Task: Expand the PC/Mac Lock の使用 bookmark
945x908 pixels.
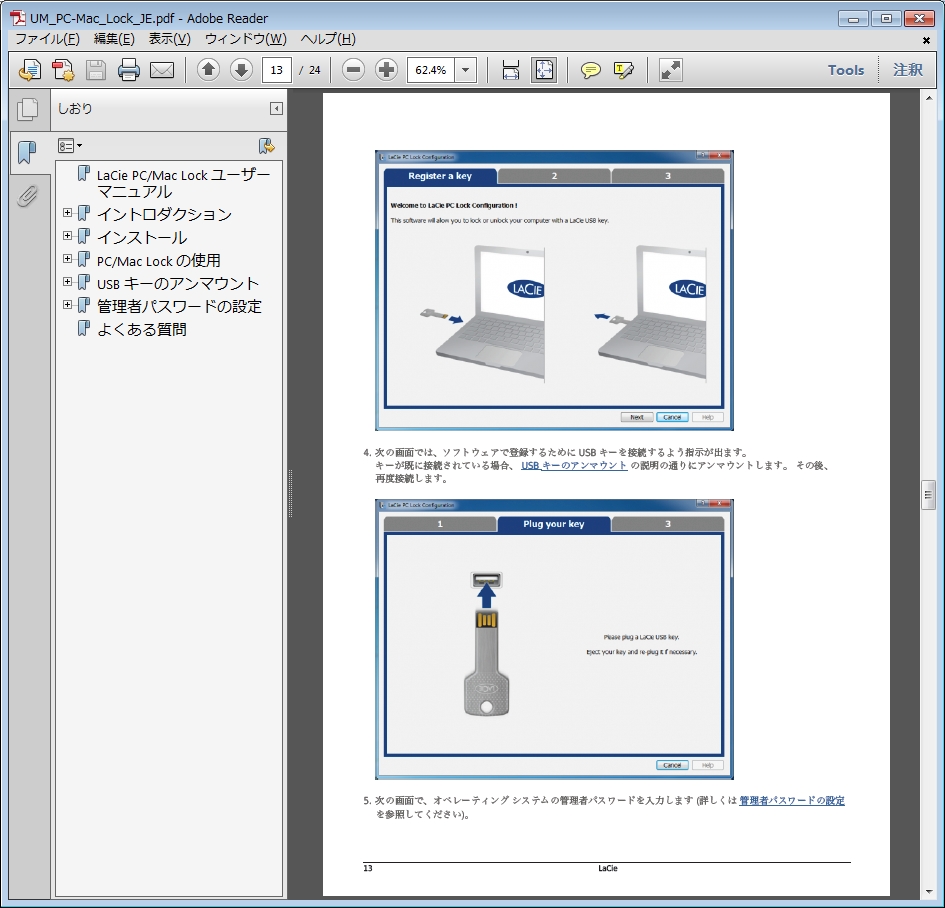Action: 68,258
